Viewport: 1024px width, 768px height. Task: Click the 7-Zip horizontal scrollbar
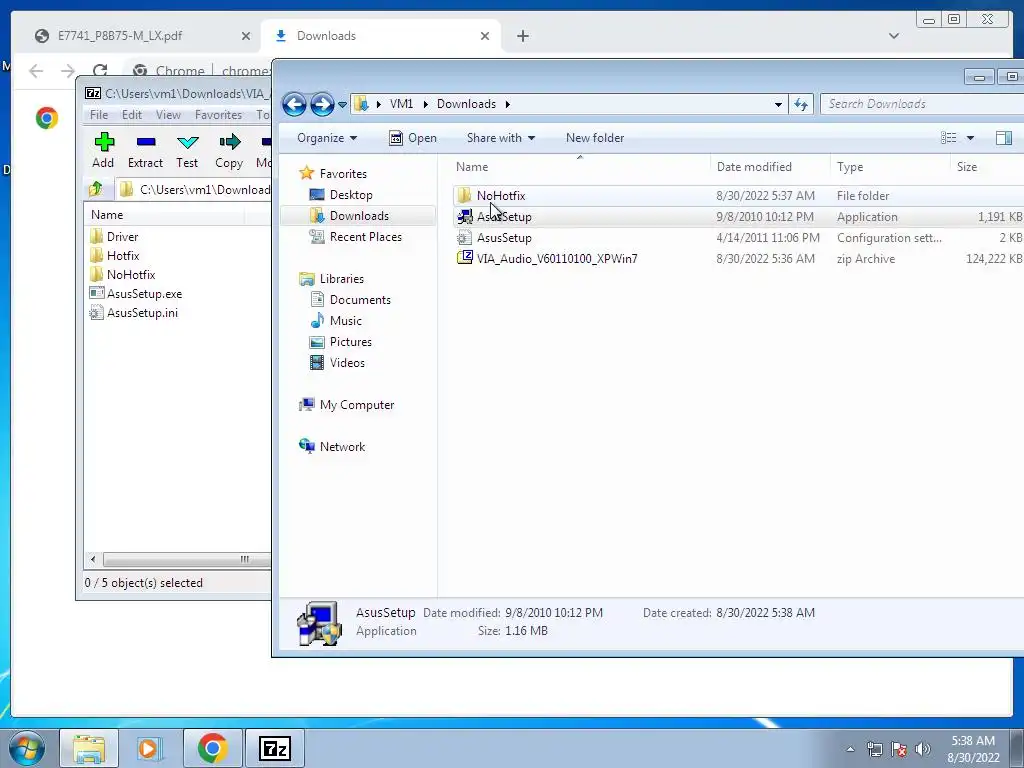(186, 559)
